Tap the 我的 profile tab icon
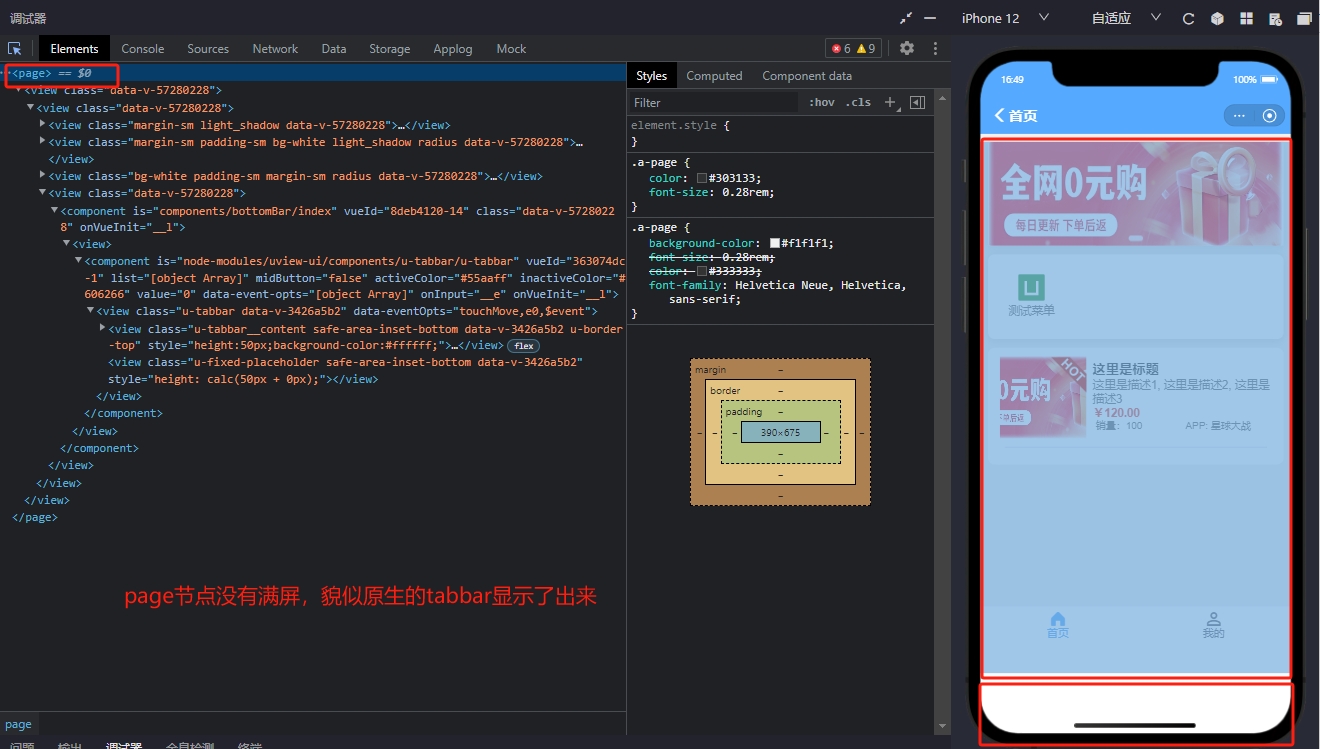1320x749 pixels. tap(1213, 619)
